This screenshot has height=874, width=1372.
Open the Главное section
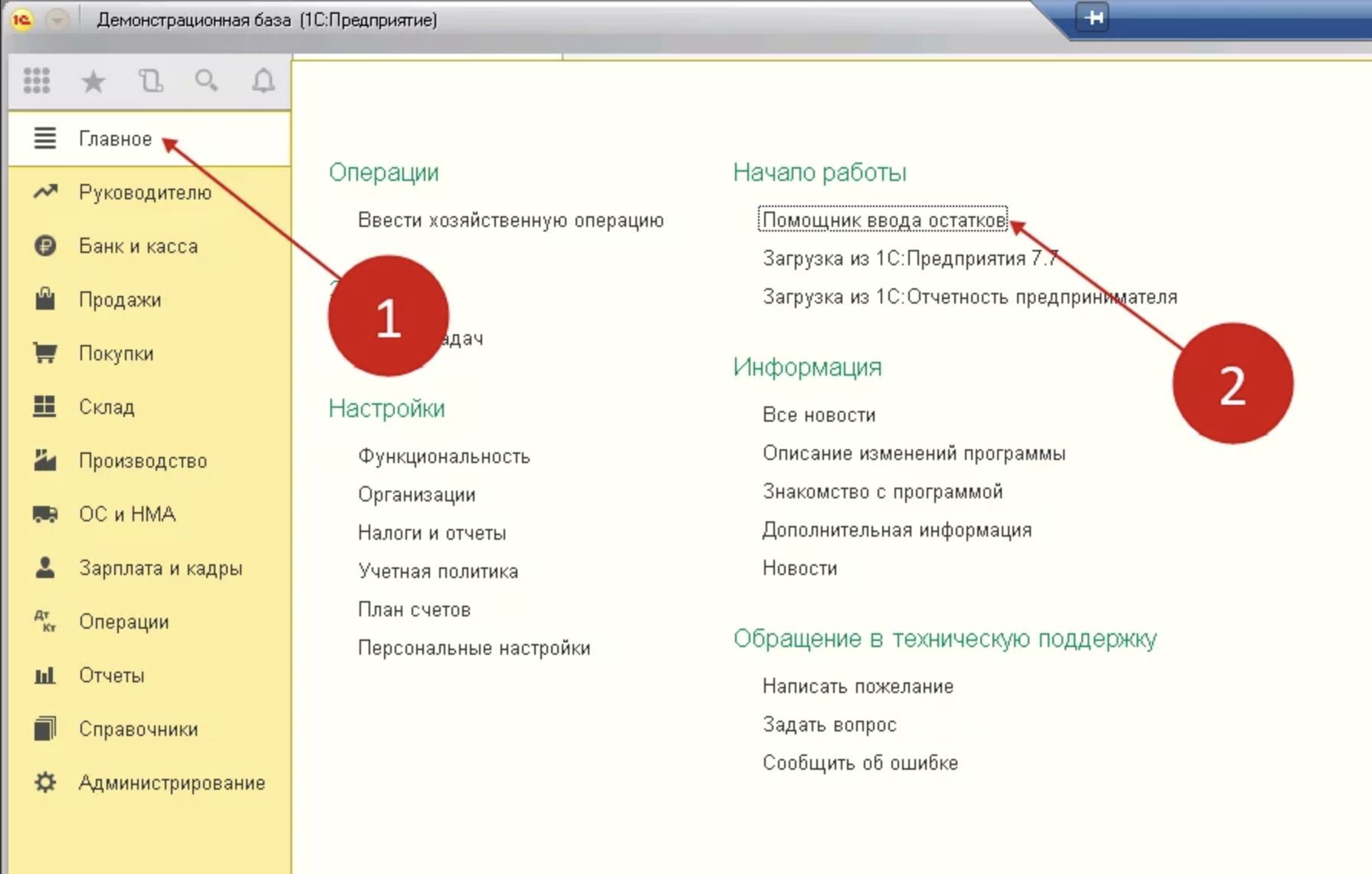115,139
